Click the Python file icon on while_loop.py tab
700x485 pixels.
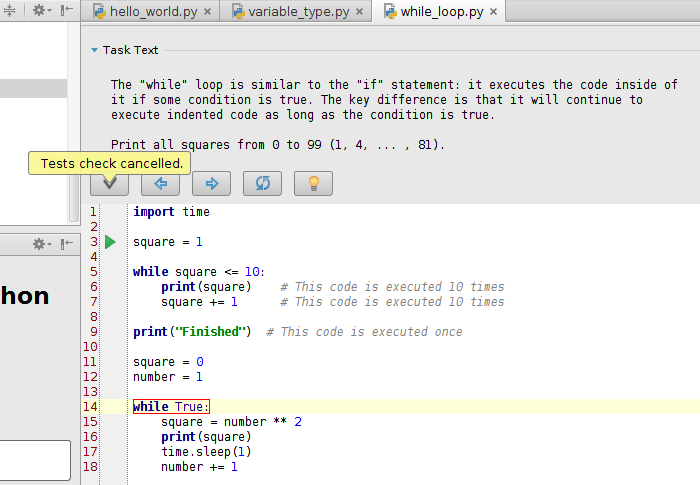click(x=391, y=11)
